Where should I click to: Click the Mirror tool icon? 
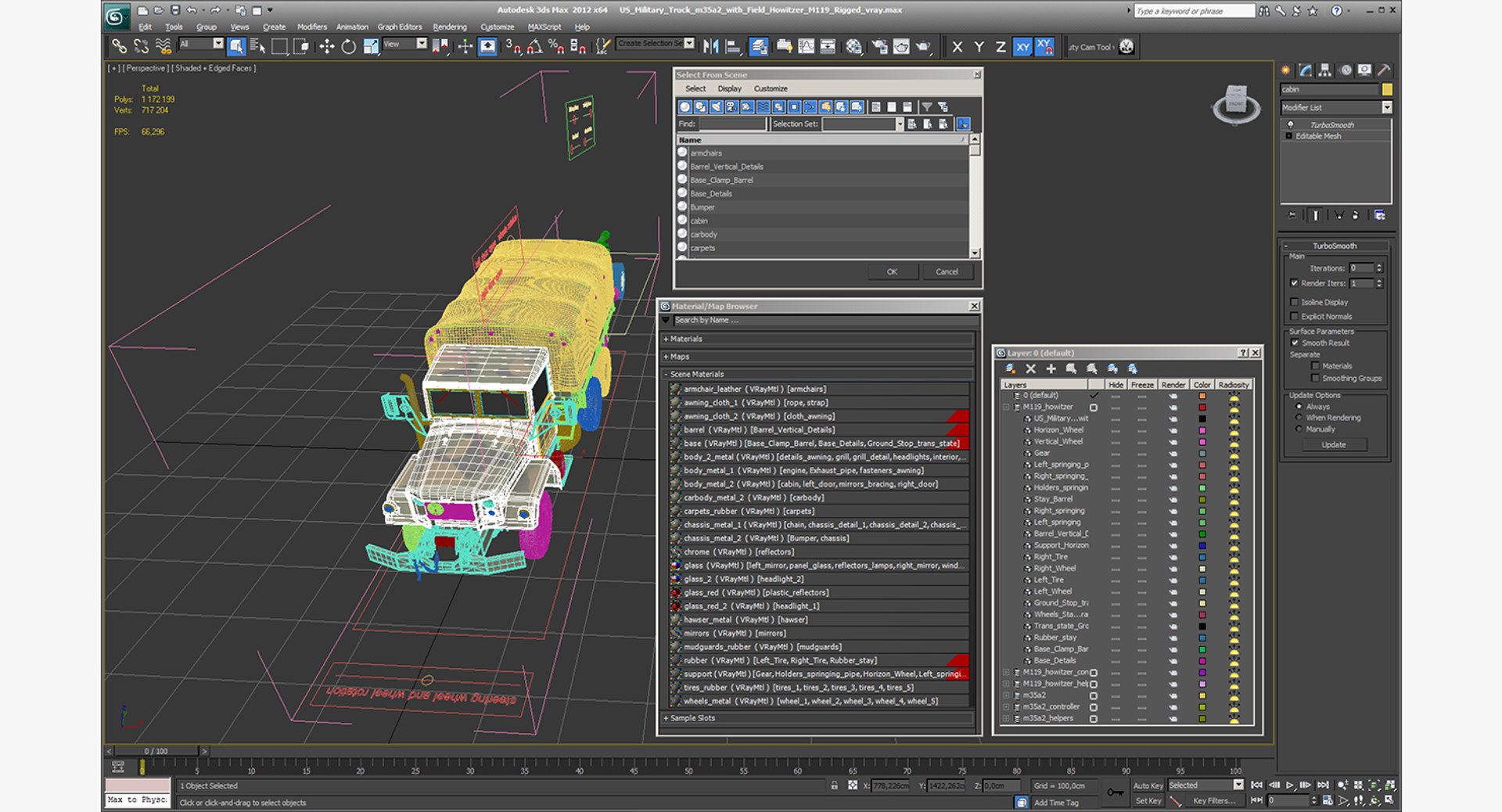[x=710, y=47]
